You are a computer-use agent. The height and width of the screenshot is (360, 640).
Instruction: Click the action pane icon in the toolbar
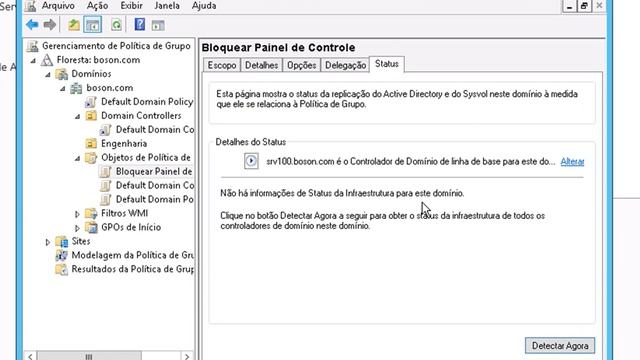click(x=158, y=25)
